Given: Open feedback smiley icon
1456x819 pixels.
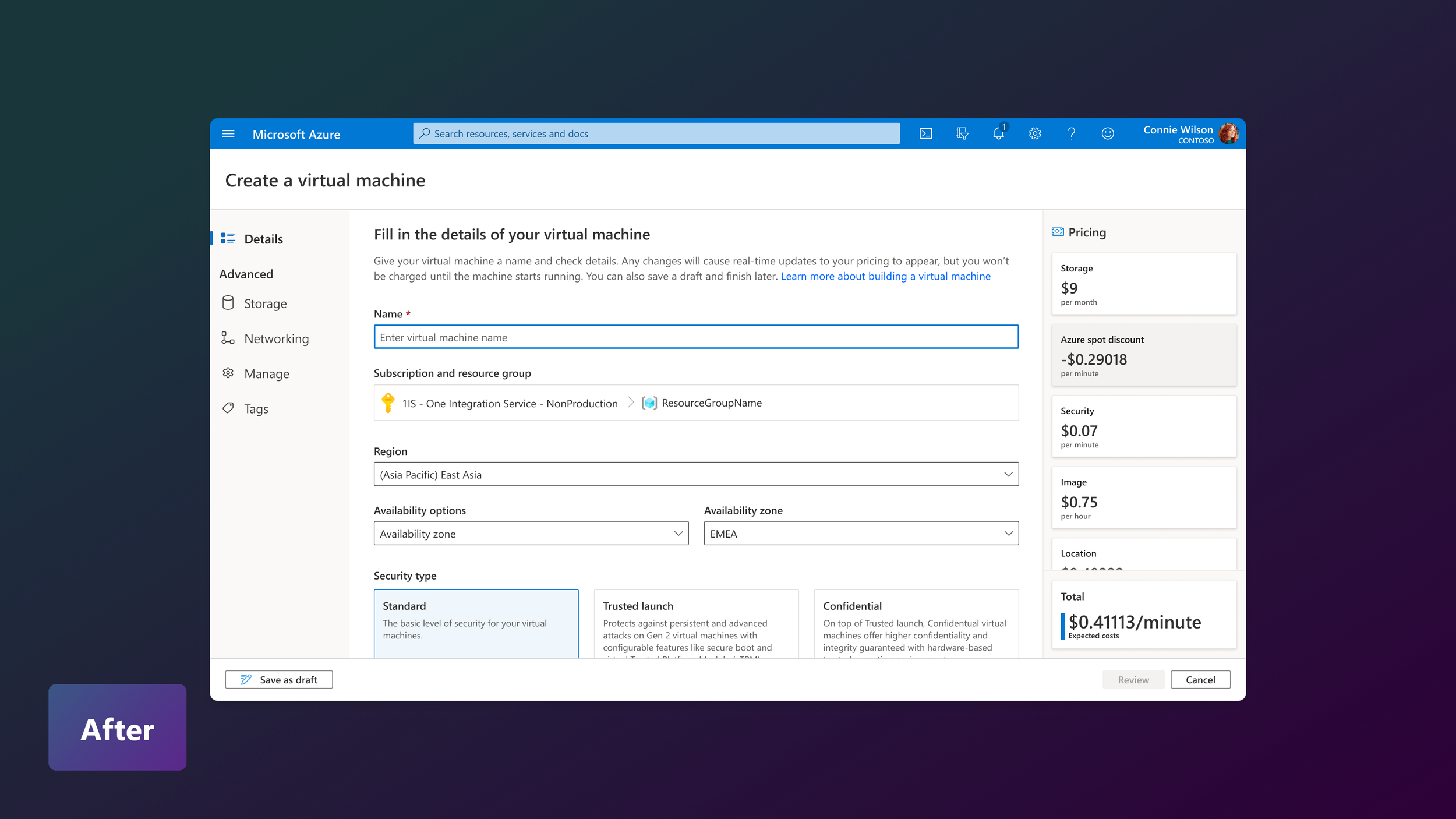Looking at the screenshot, I should click(1108, 134).
